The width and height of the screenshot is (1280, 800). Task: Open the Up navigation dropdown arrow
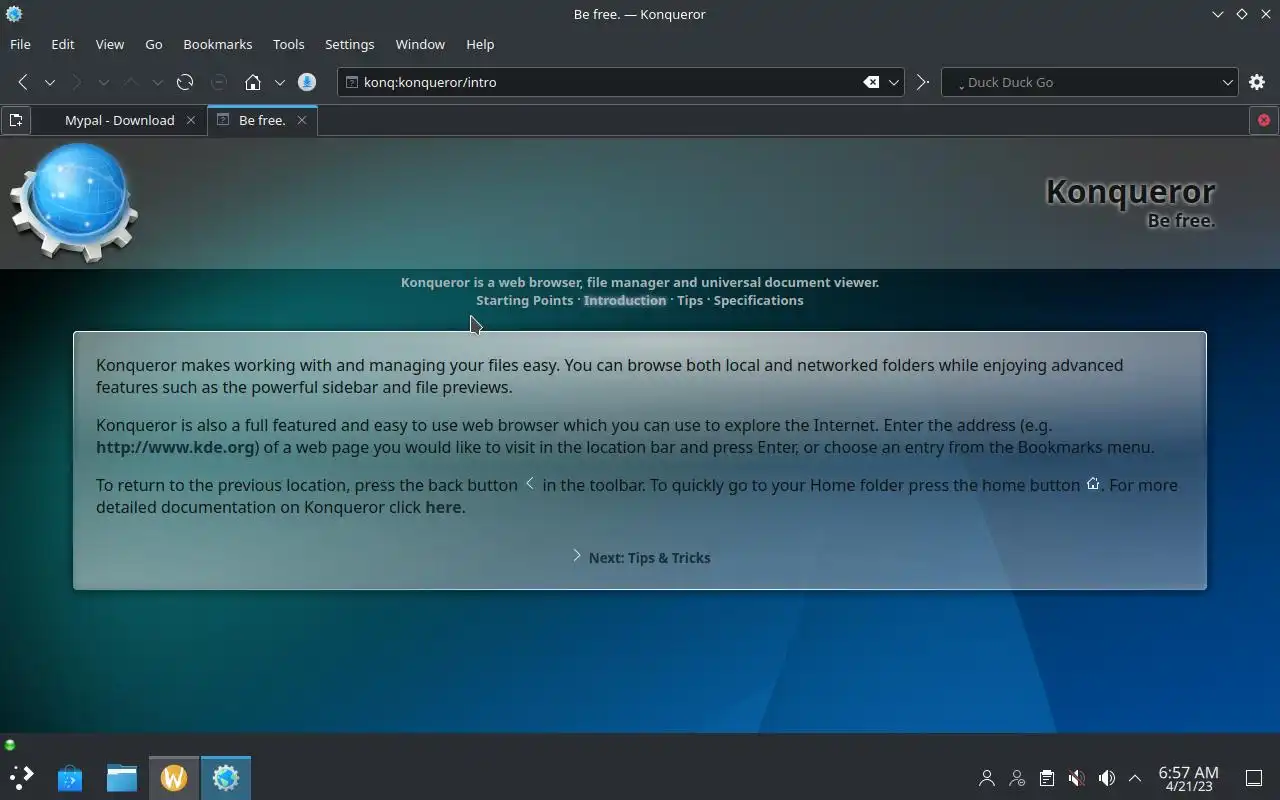tap(157, 82)
